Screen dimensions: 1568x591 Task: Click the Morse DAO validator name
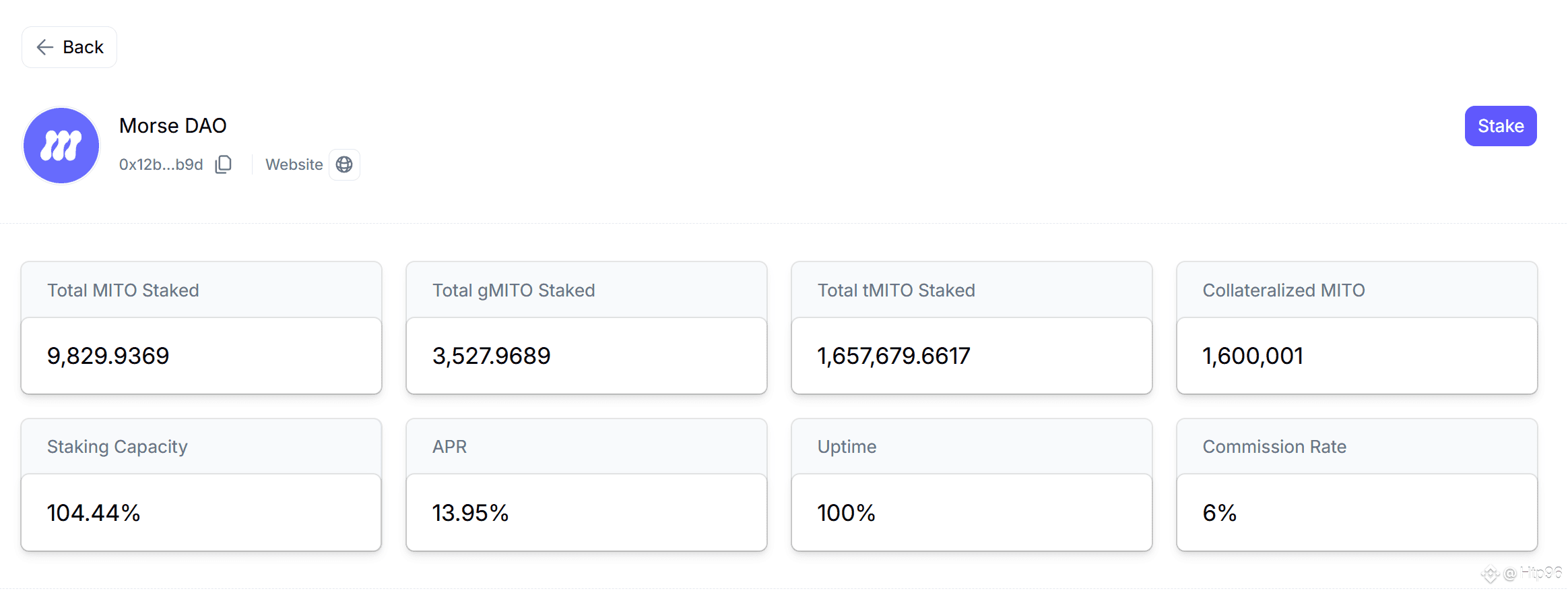pyautogui.click(x=172, y=126)
